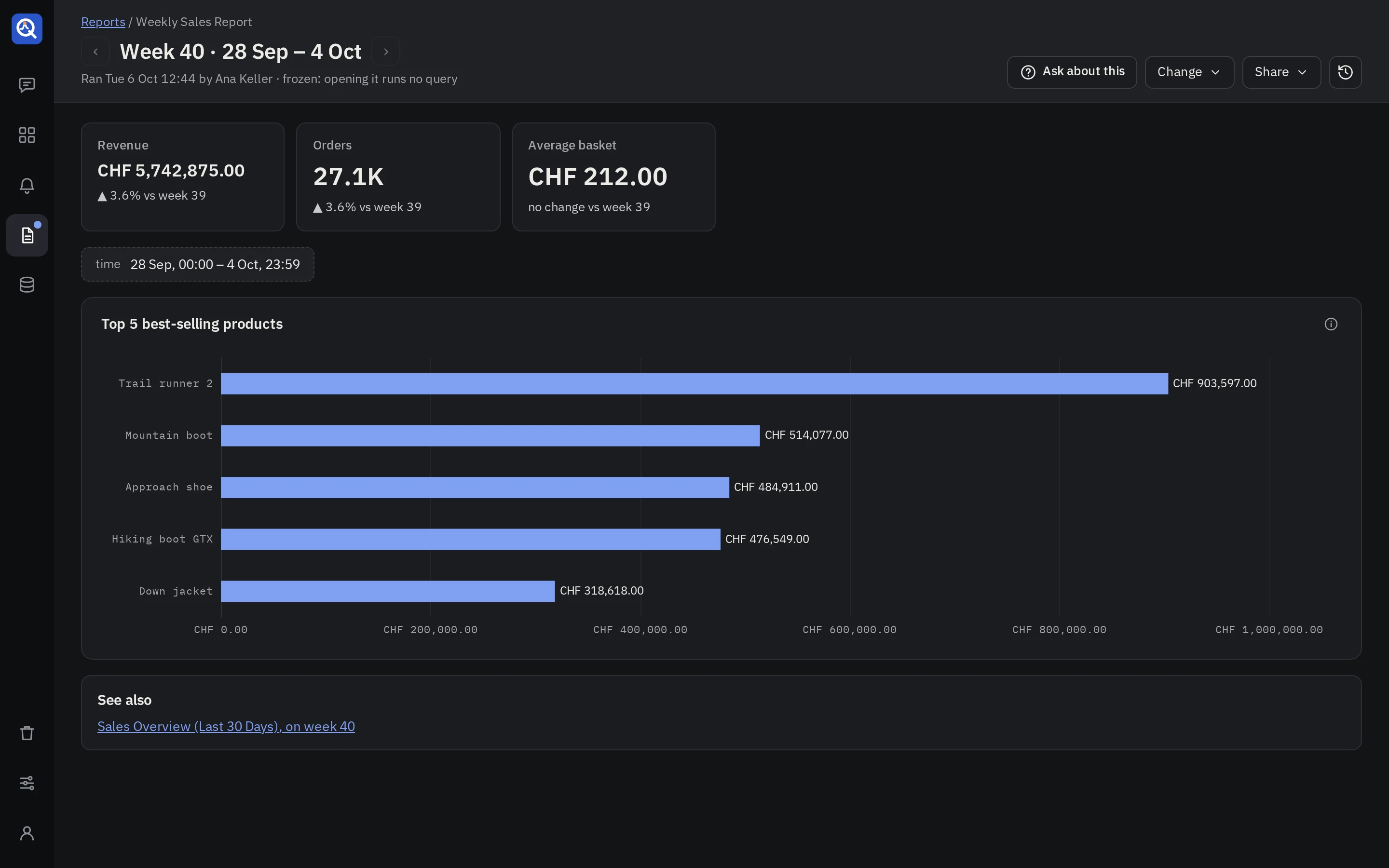Image resolution: width=1389 pixels, height=868 pixels.
Task: Open the chat icon in sidebar
Action: point(27,85)
